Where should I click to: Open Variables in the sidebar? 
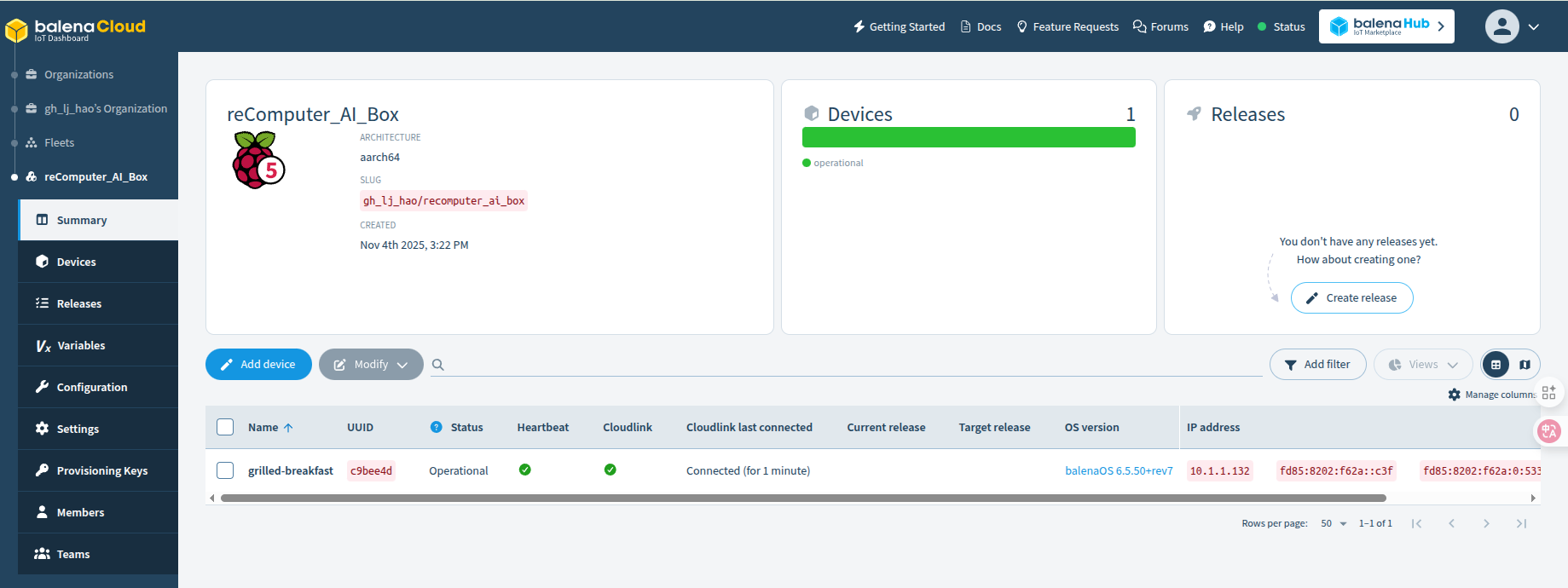click(x=81, y=346)
